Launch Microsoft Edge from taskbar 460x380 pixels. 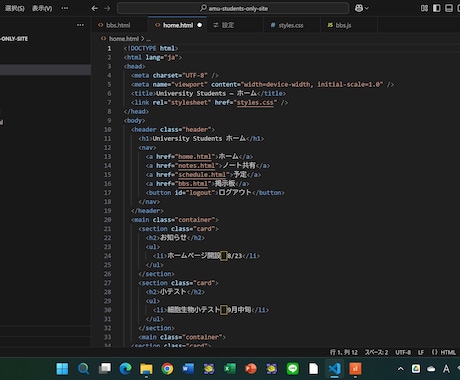tap(125, 369)
